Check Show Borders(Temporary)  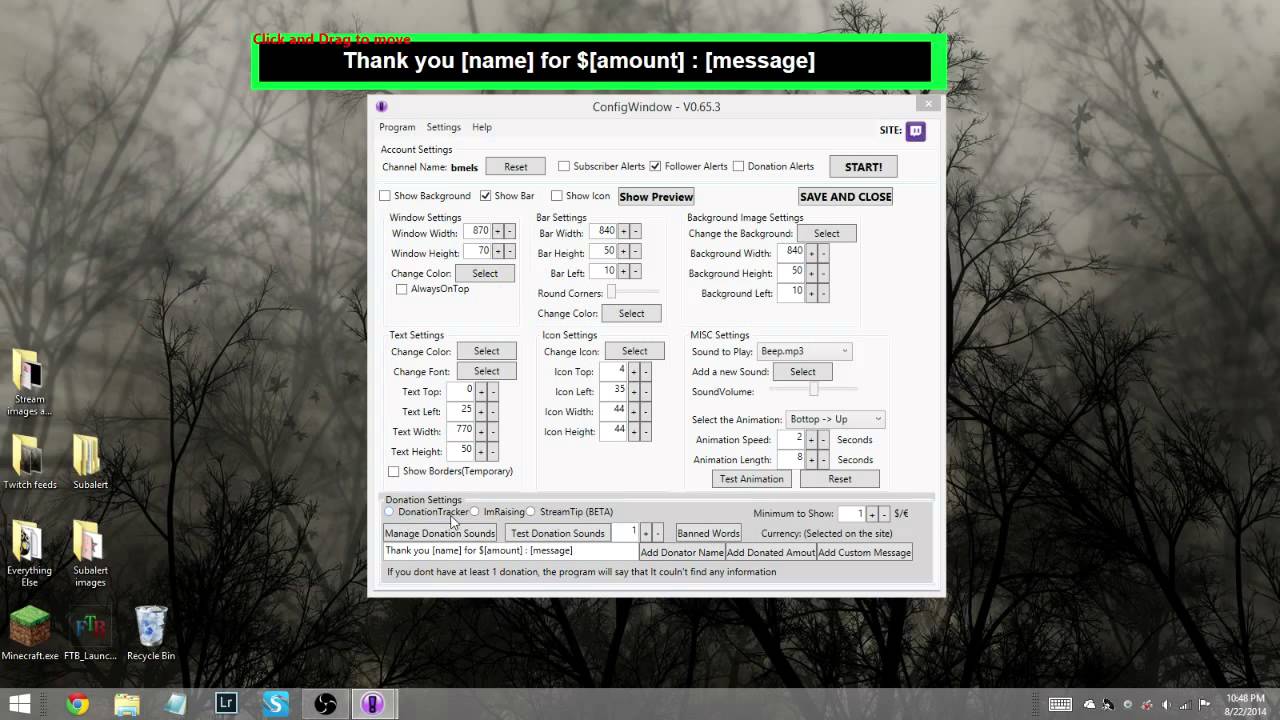pyautogui.click(x=393, y=471)
